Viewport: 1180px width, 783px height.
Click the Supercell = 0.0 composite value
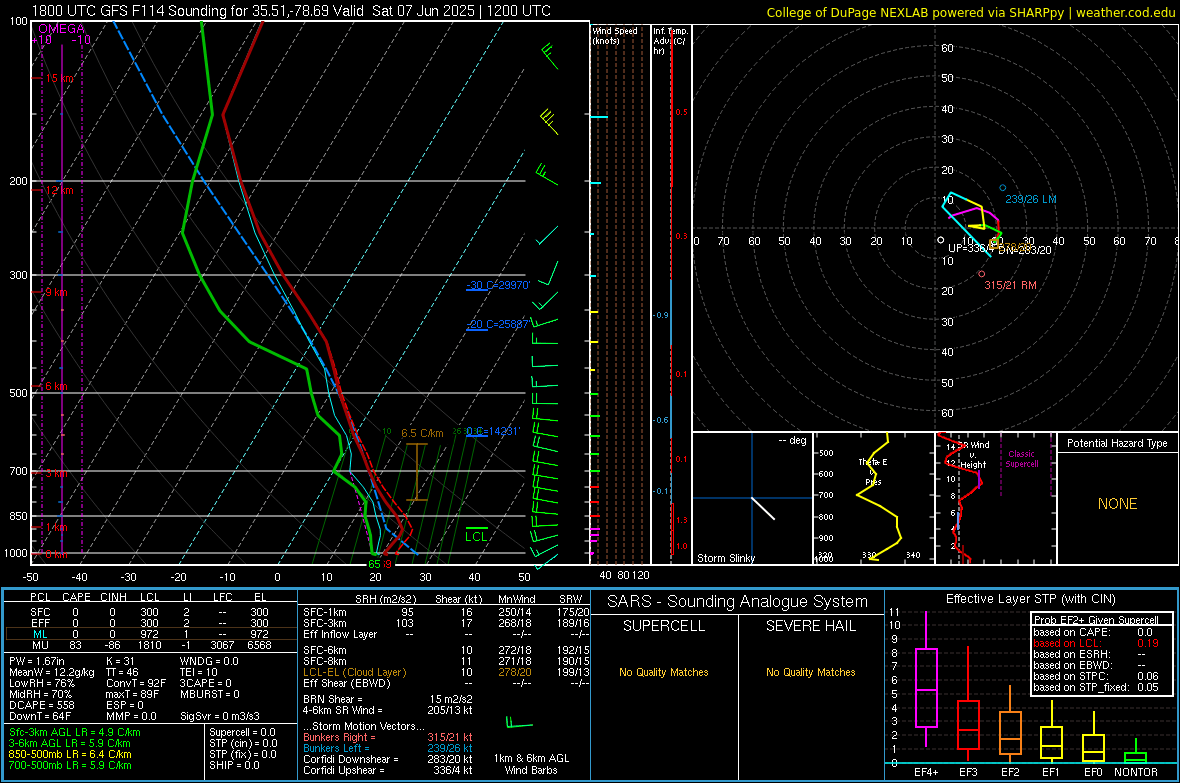coord(242,733)
